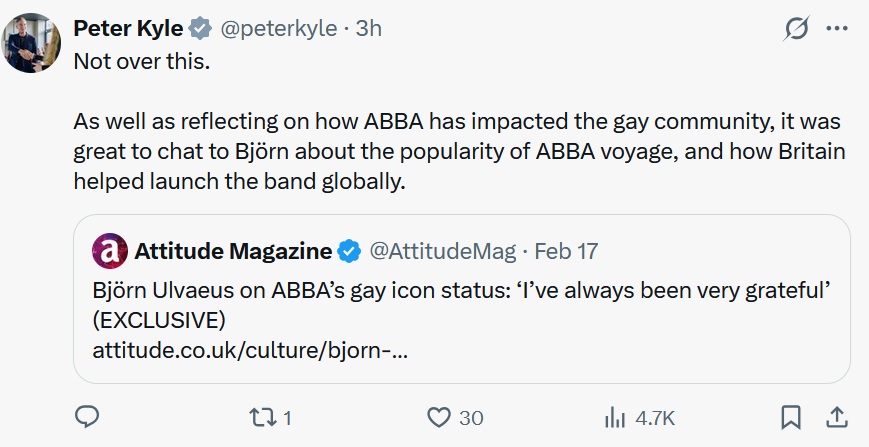The width and height of the screenshot is (869, 447).
Task: Click Attitude Magazine's logo avatar
Action: coord(109,250)
